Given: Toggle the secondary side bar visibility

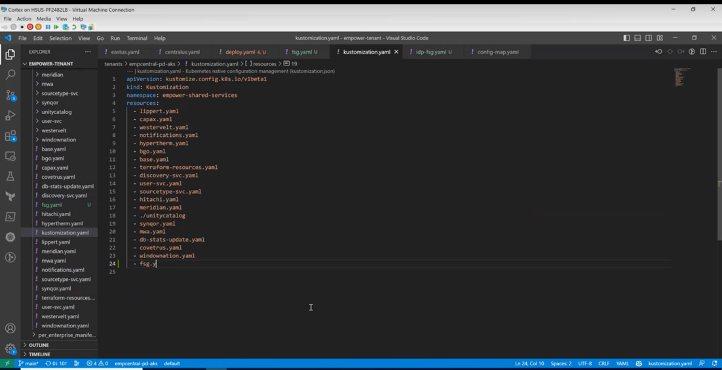Looking at the screenshot, I should pyautogui.click(x=649, y=38).
